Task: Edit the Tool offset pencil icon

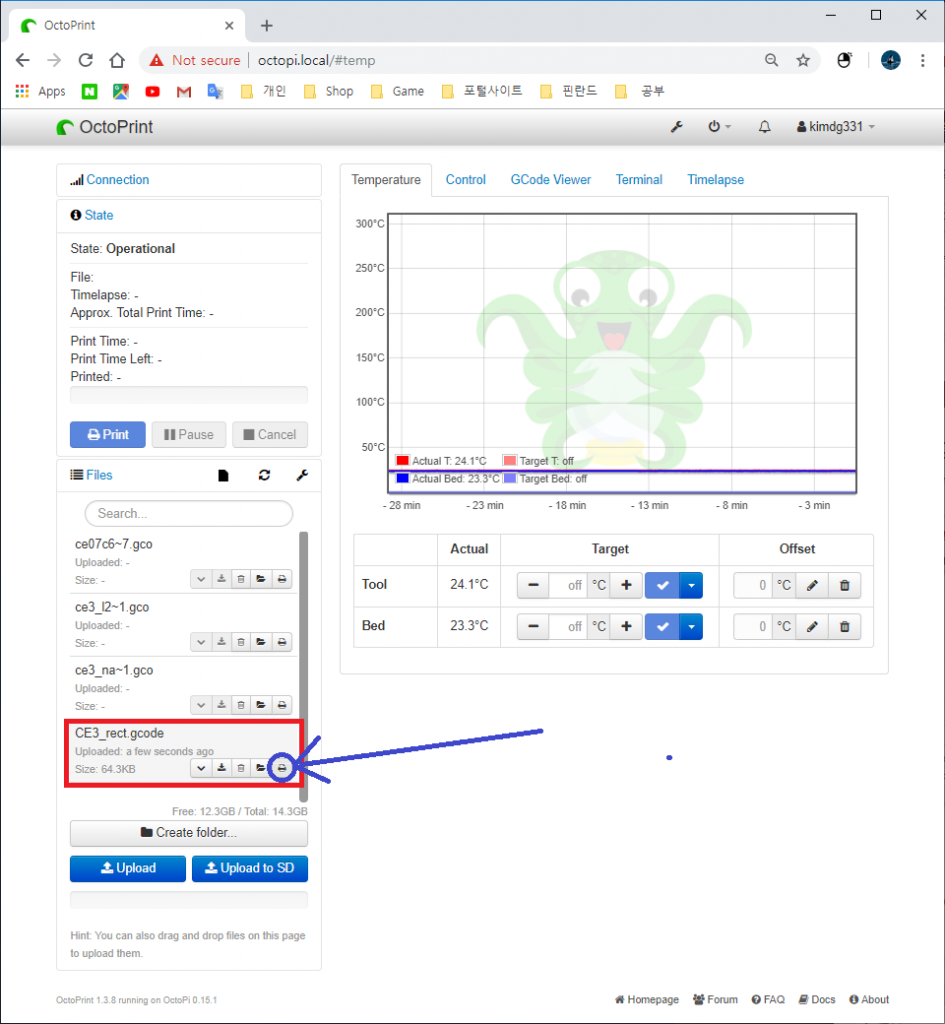Action: (812, 585)
